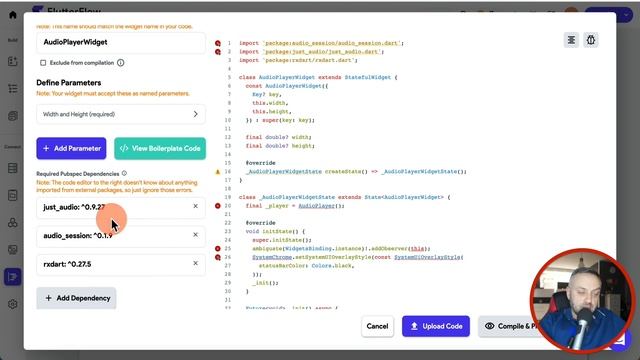640x360 pixels.
Task: Add a new dependency
Action: (x=76, y=298)
